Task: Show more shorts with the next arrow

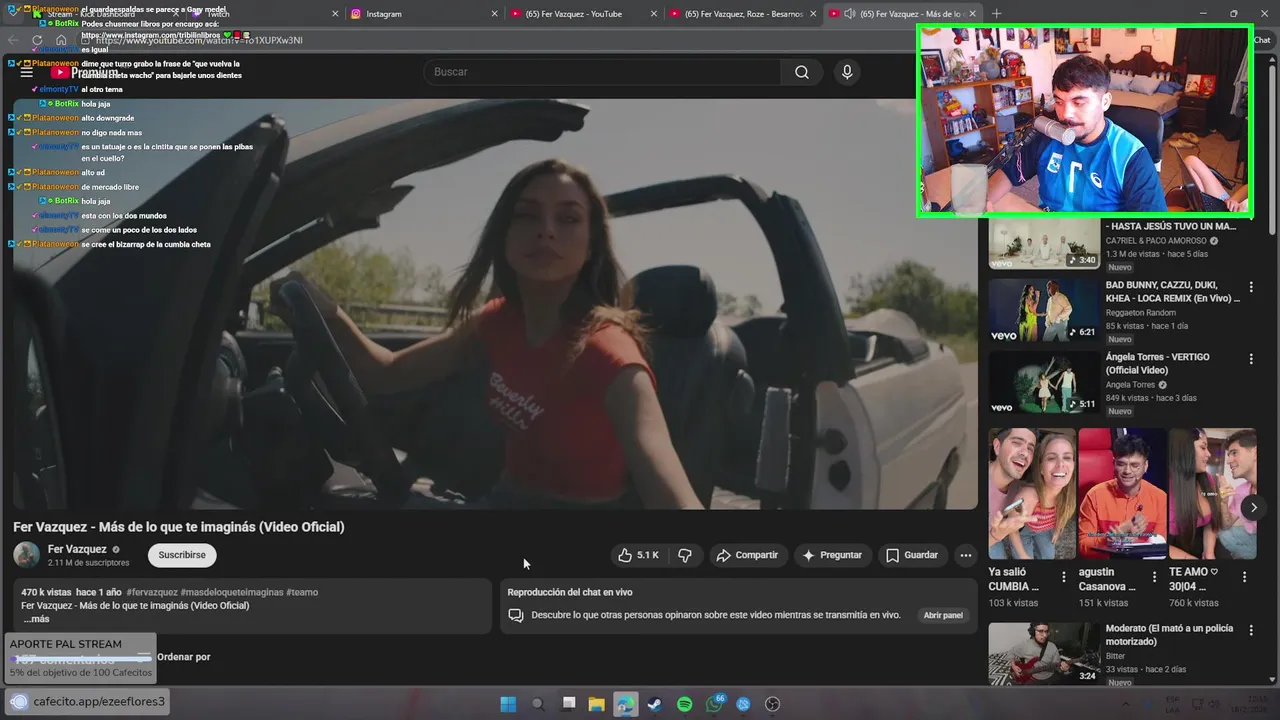Action: tap(1254, 508)
